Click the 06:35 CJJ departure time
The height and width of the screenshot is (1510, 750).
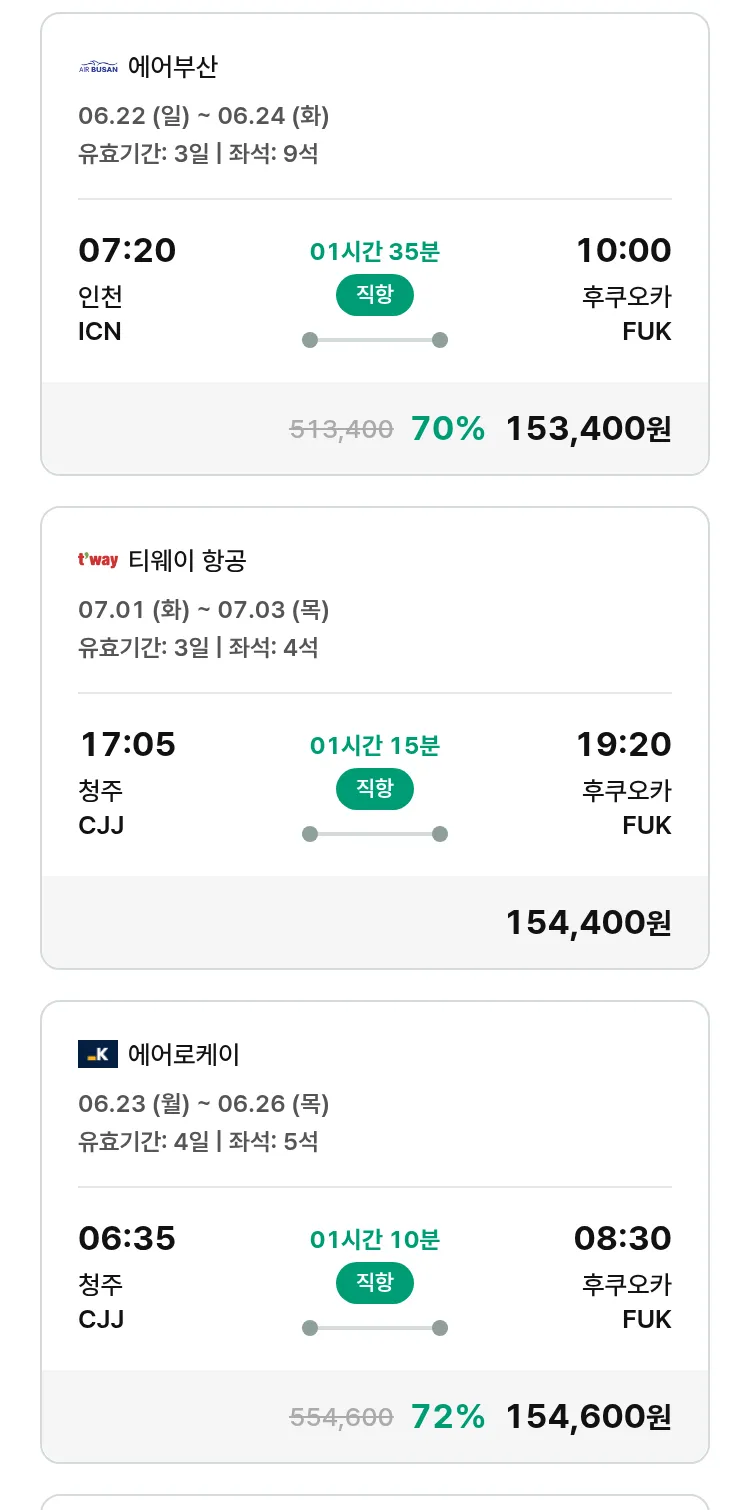127,1238
